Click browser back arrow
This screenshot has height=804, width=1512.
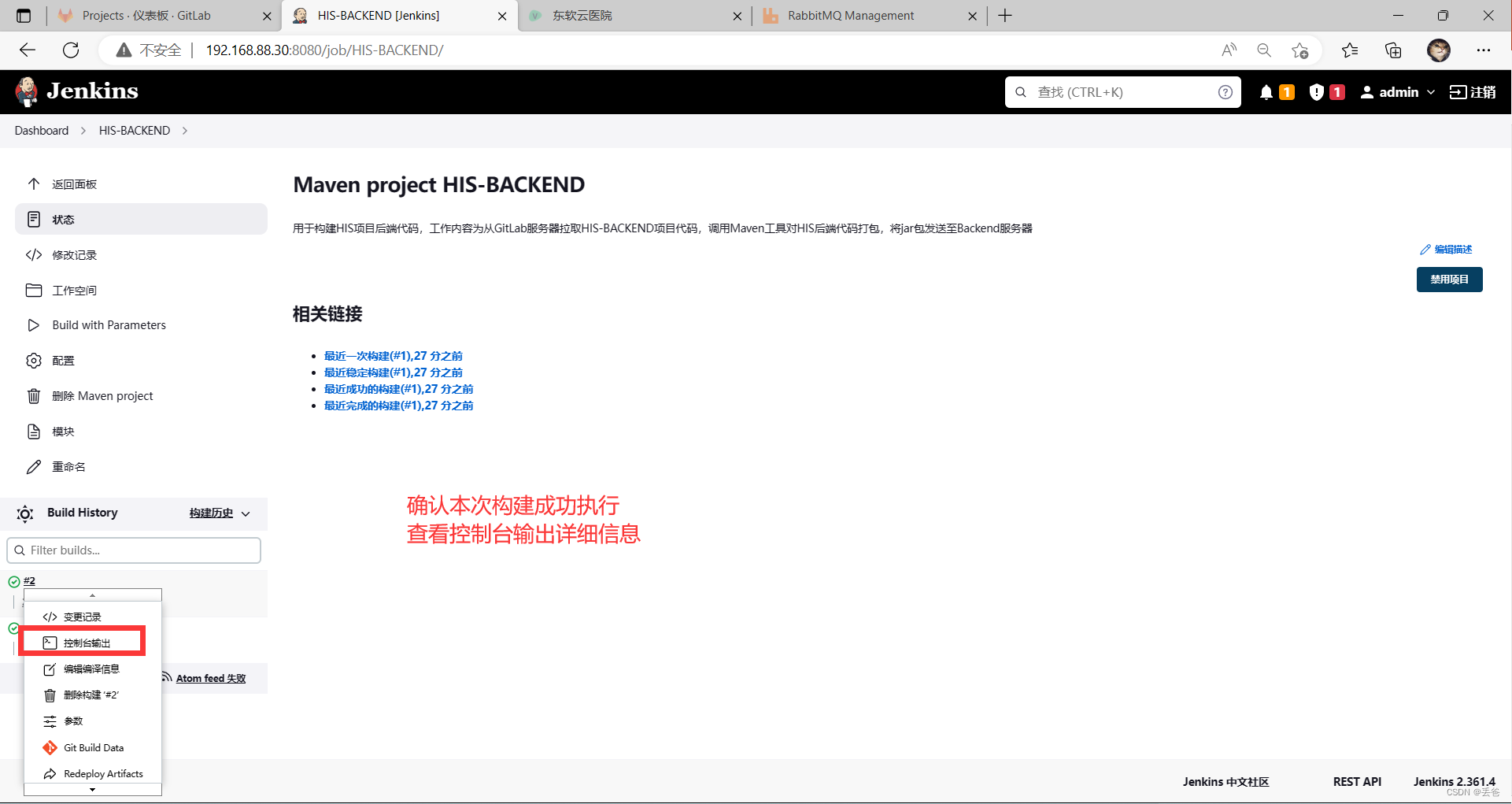coord(28,50)
